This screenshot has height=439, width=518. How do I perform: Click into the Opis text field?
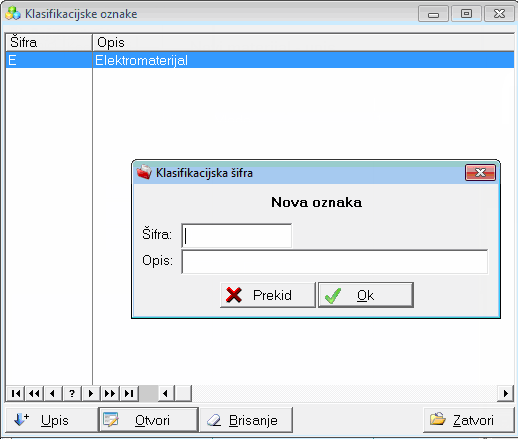pyautogui.click(x=335, y=262)
